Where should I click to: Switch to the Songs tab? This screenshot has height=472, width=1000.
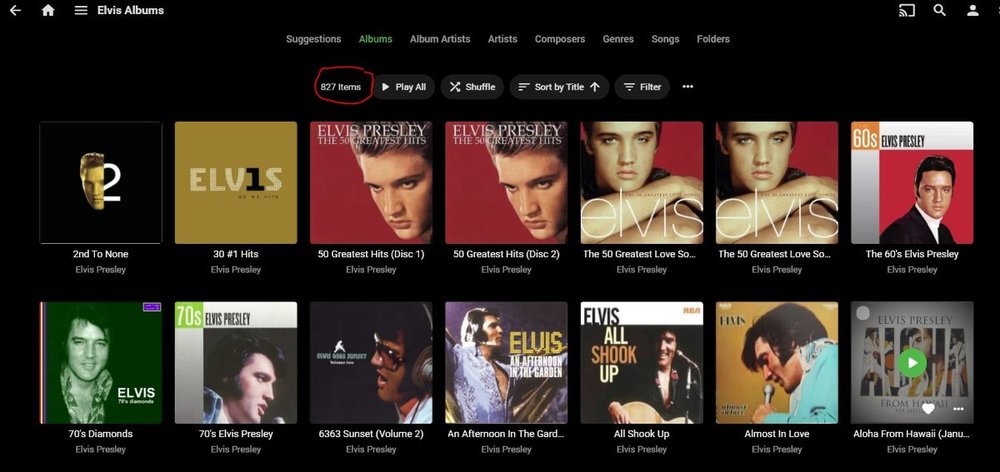point(665,39)
